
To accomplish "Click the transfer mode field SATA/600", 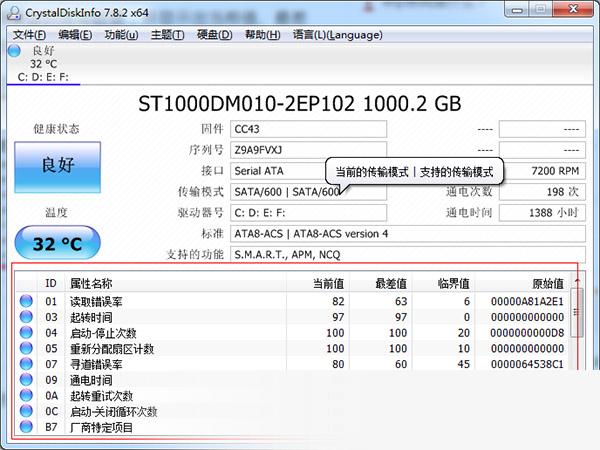I will (x=308, y=192).
